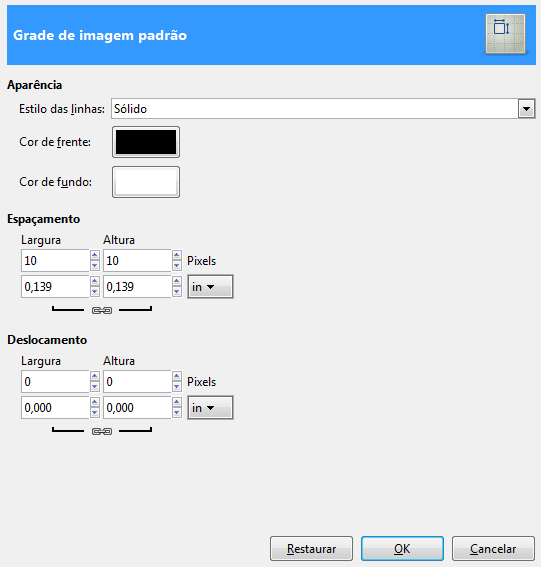Decrease Deslocamento Altura pixels value
This screenshot has width=541, height=567.
click(177, 387)
